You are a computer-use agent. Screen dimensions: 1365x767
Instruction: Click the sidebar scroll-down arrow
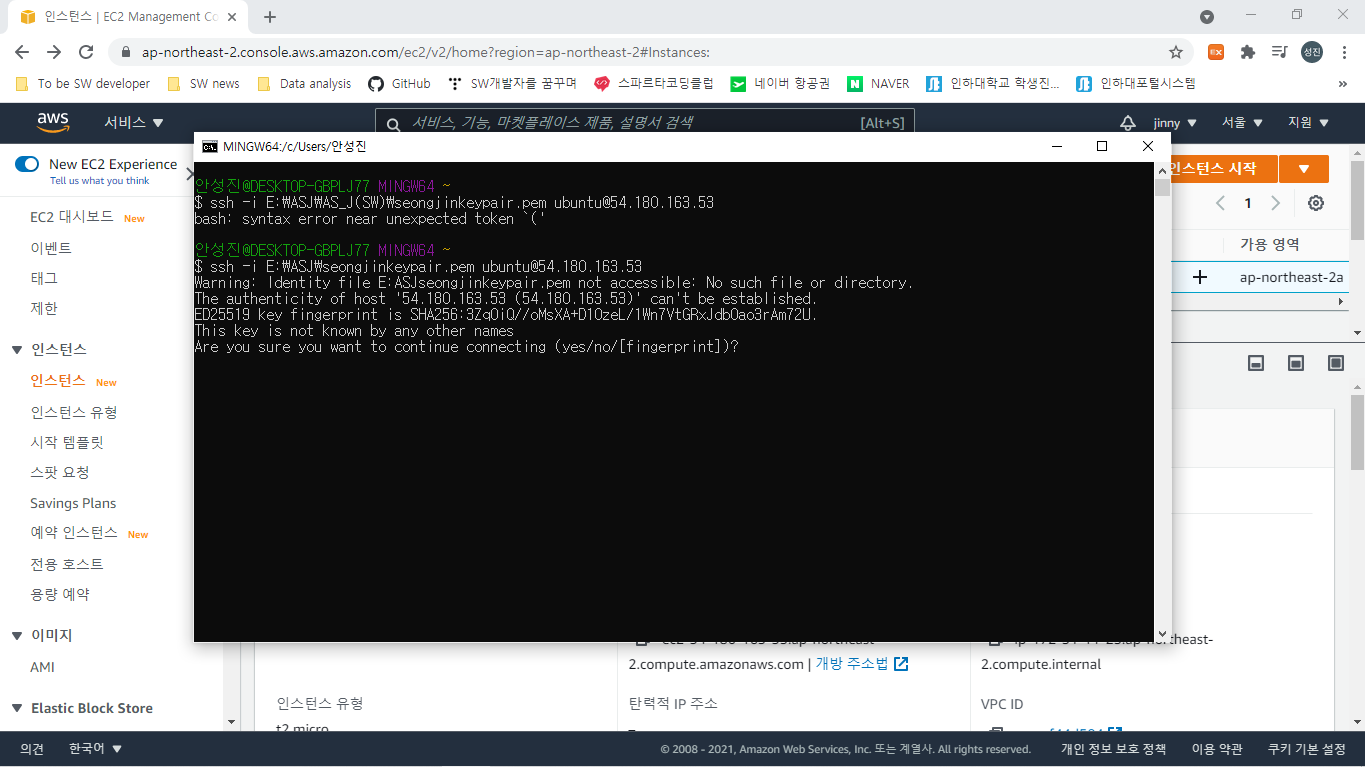231,722
